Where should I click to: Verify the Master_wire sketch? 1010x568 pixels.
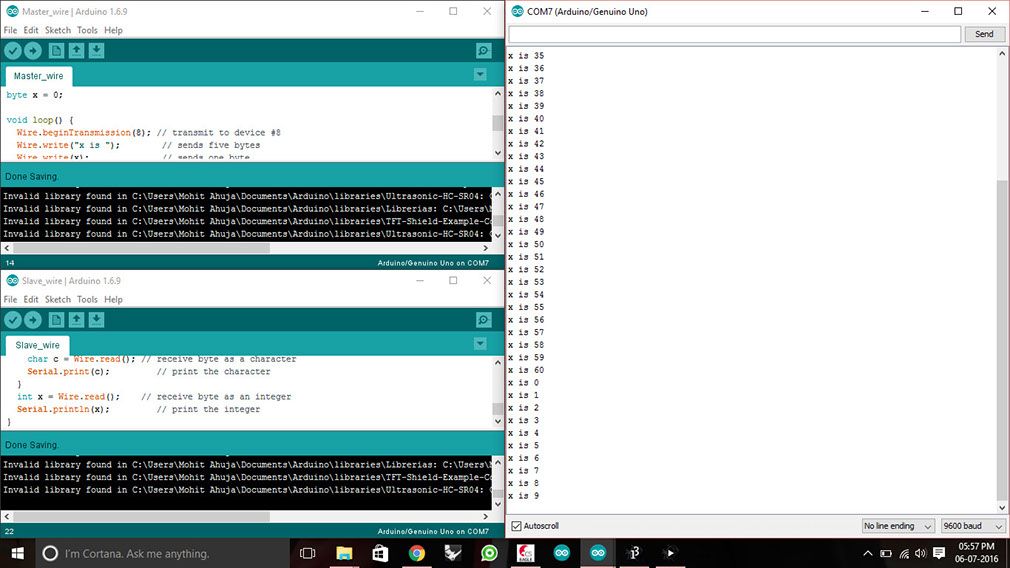13,51
